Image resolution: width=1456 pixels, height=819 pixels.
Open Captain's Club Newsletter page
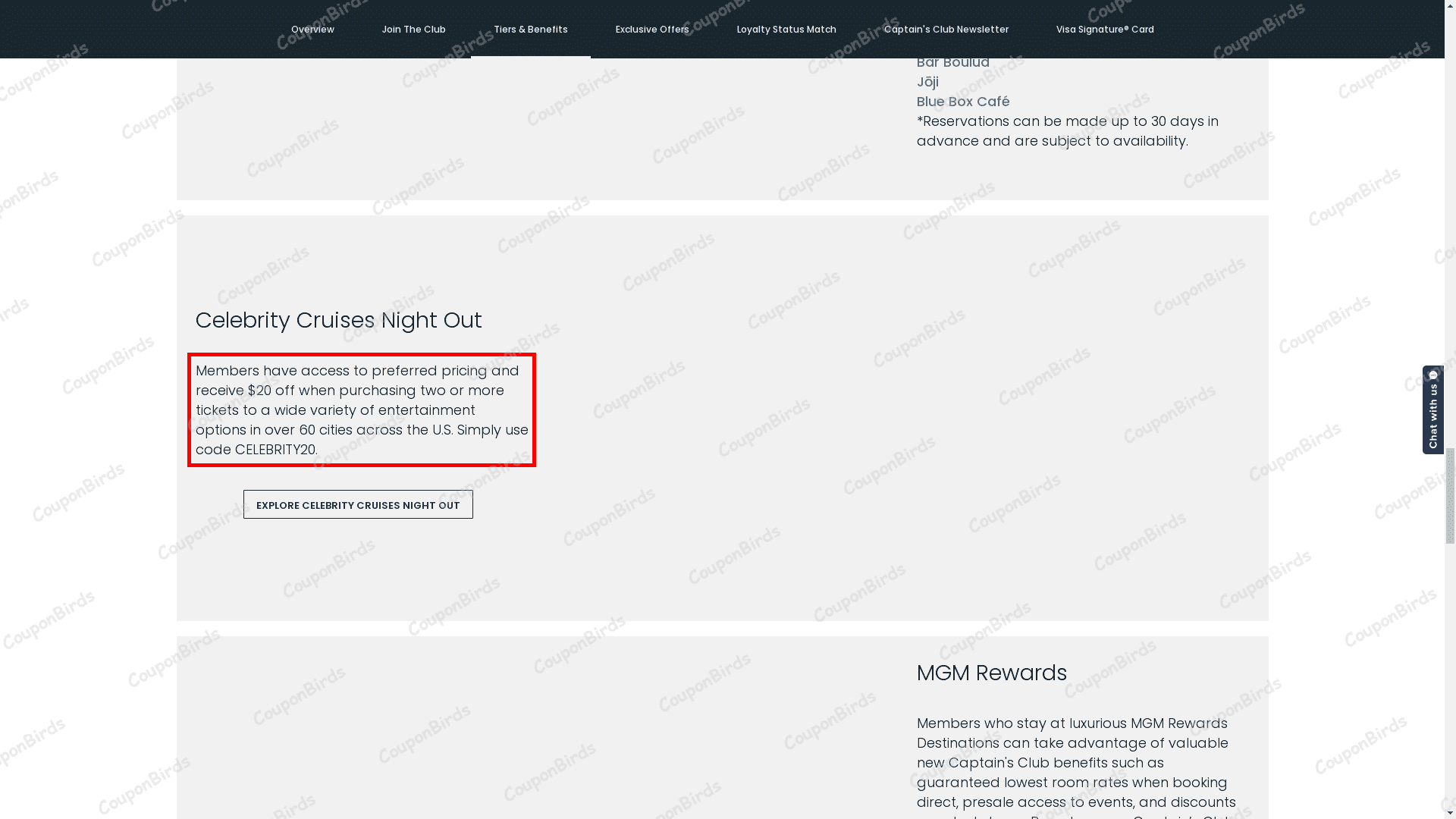(946, 29)
